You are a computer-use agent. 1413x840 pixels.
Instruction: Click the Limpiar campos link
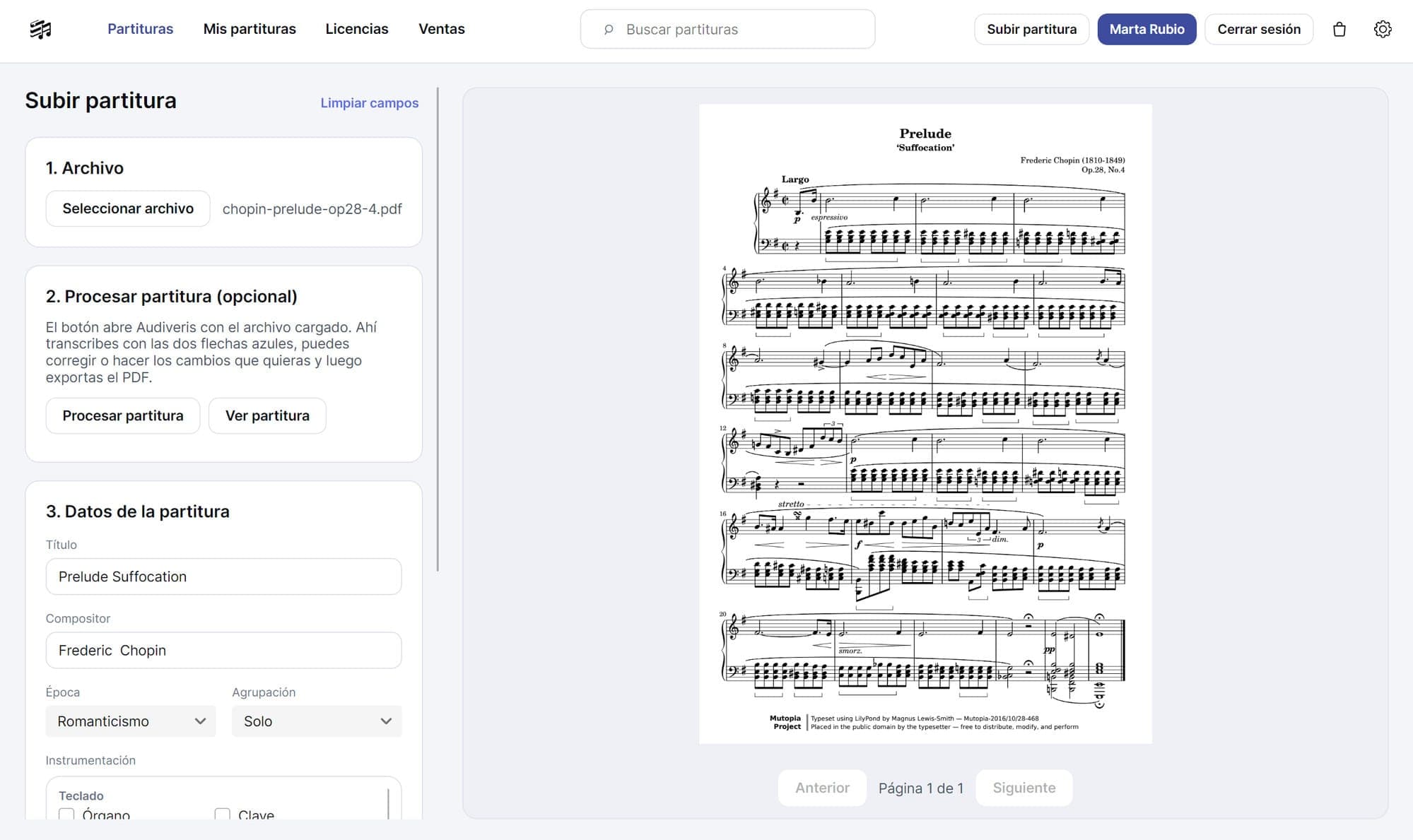tap(370, 103)
